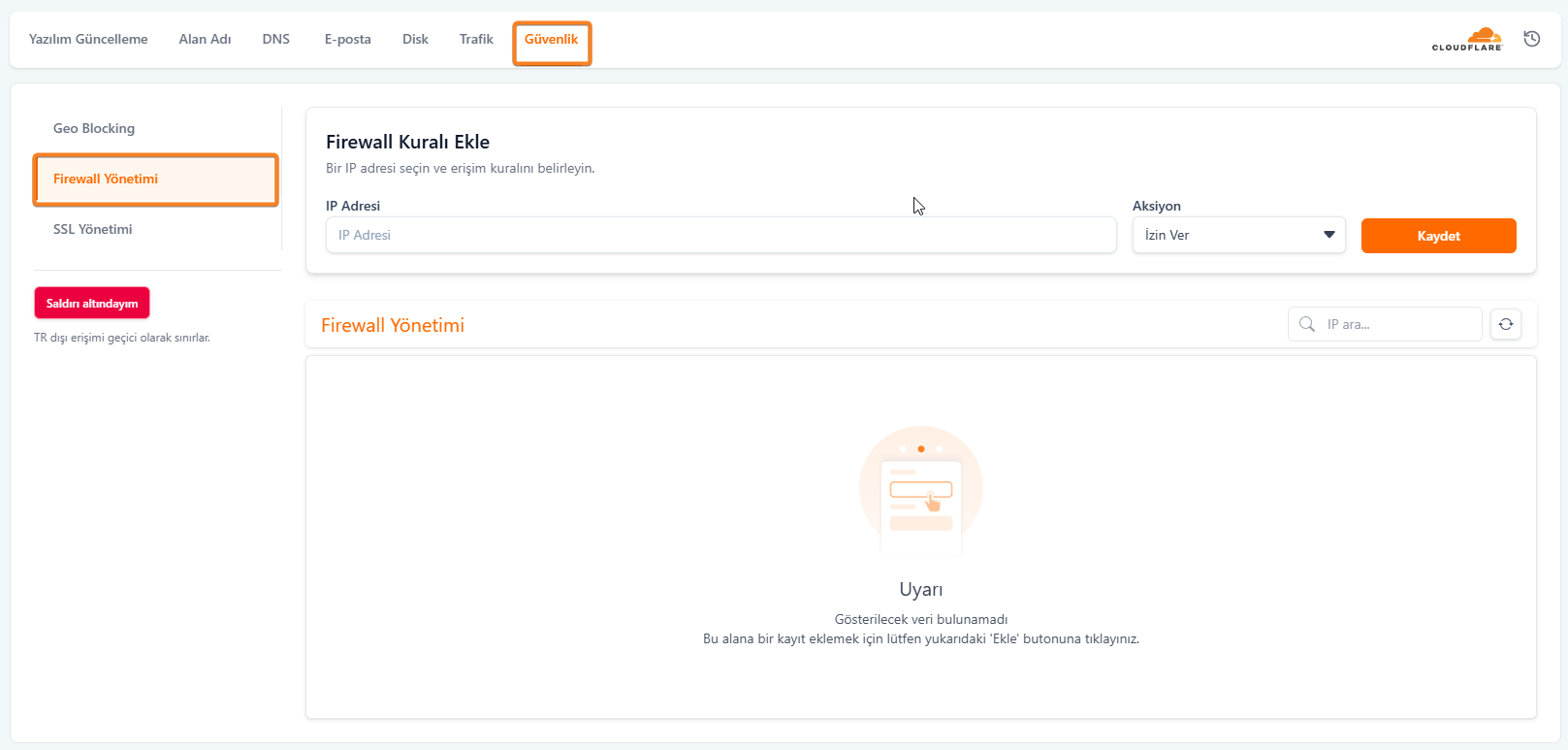Switch to the Trafik tab
Viewport: 1568px width, 750px height.
coord(476,39)
